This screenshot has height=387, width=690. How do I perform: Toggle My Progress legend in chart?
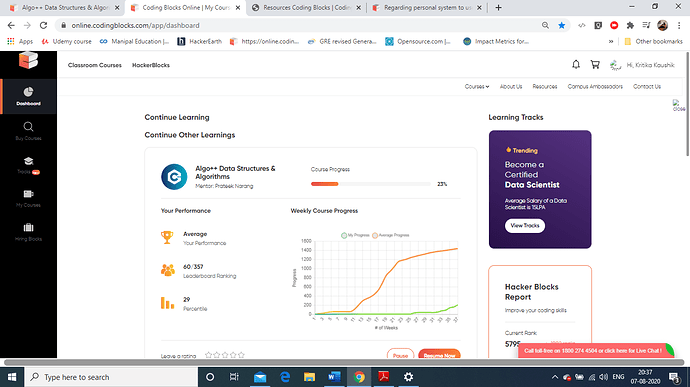(355, 235)
